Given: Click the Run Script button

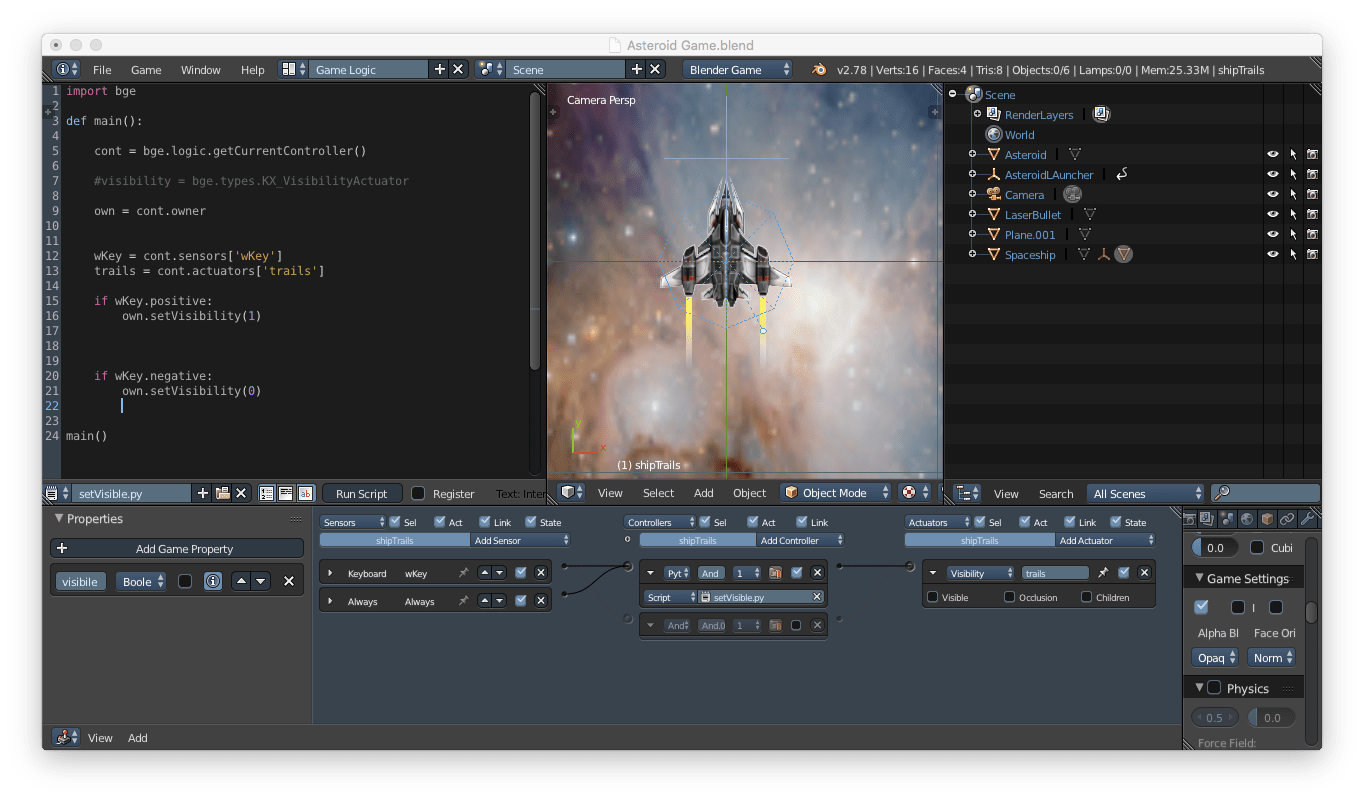Looking at the screenshot, I should 361,493.
